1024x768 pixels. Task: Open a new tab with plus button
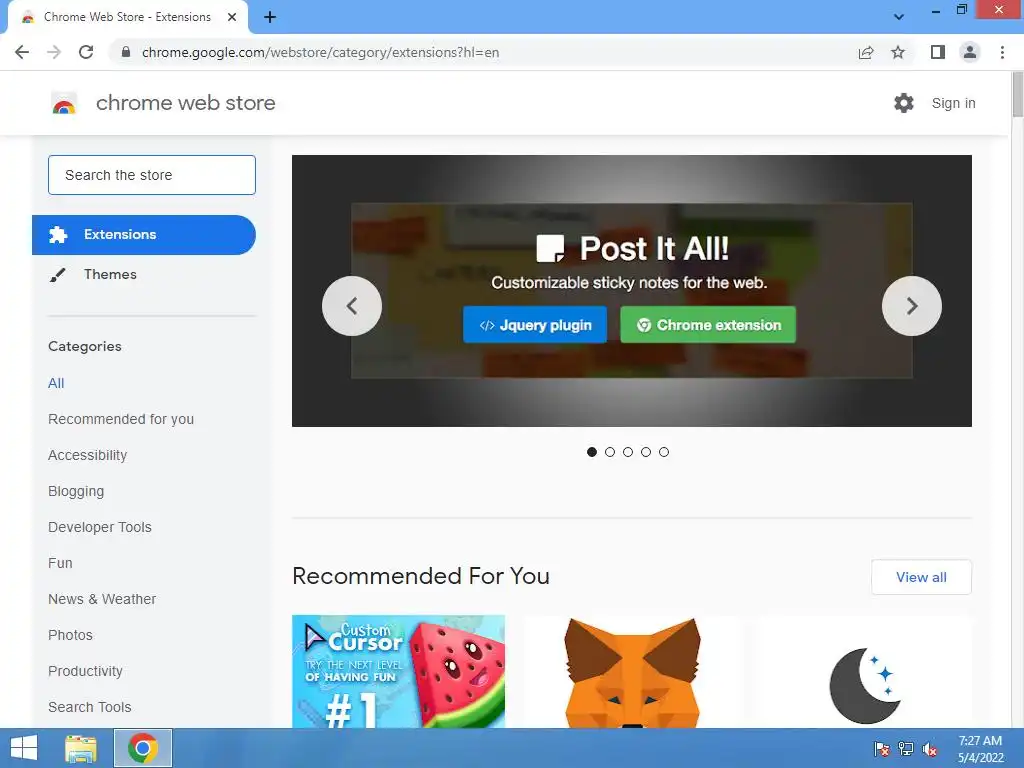270,17
